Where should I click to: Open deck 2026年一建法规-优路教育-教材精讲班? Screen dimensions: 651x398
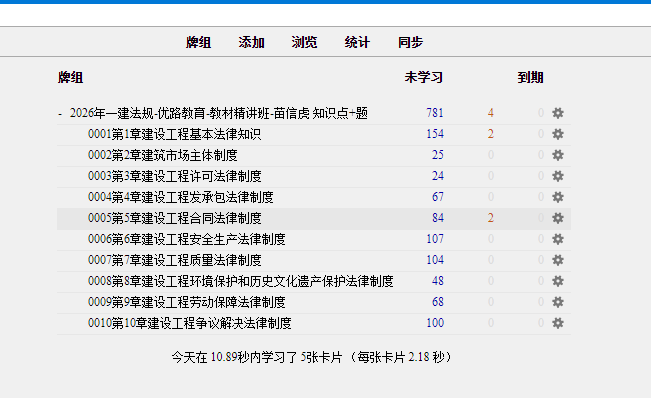tap(218, 113)
